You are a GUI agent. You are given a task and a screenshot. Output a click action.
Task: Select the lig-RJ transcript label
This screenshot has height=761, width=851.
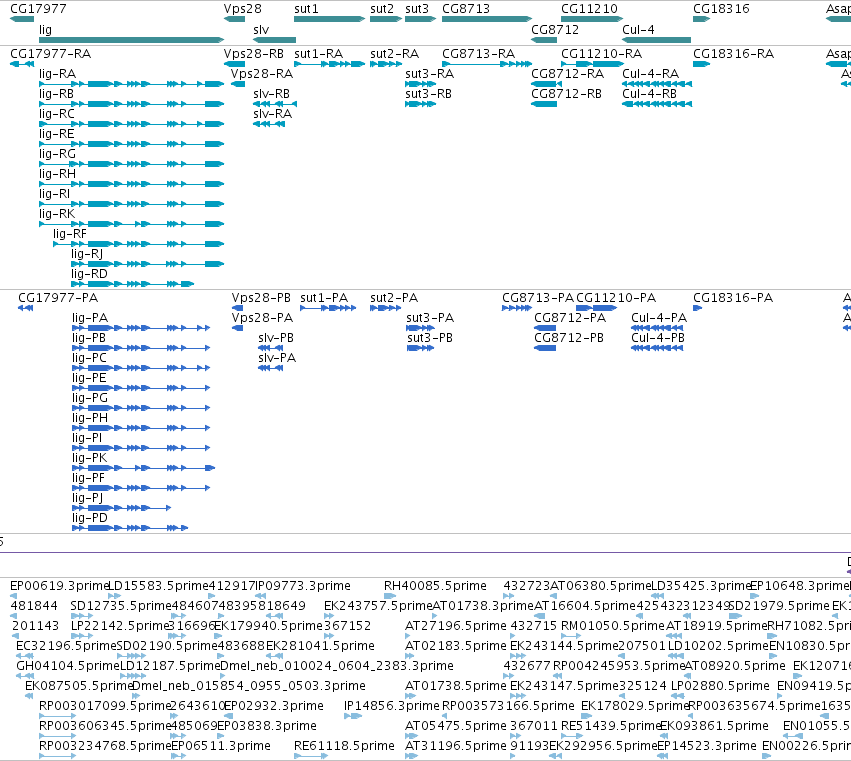click(87, 254)
